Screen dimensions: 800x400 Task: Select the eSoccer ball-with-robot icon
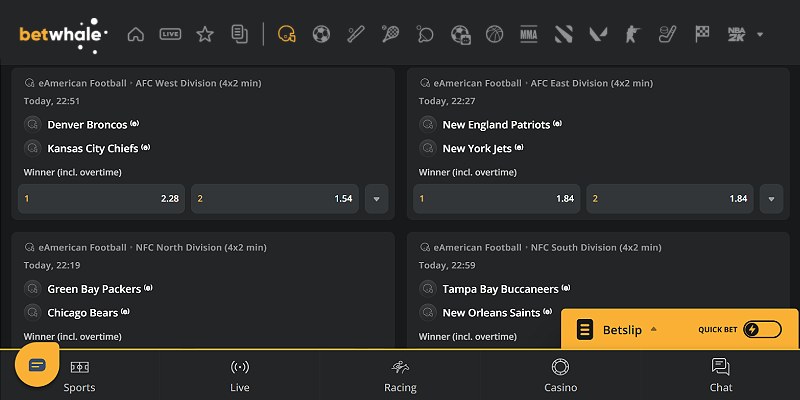460,35
